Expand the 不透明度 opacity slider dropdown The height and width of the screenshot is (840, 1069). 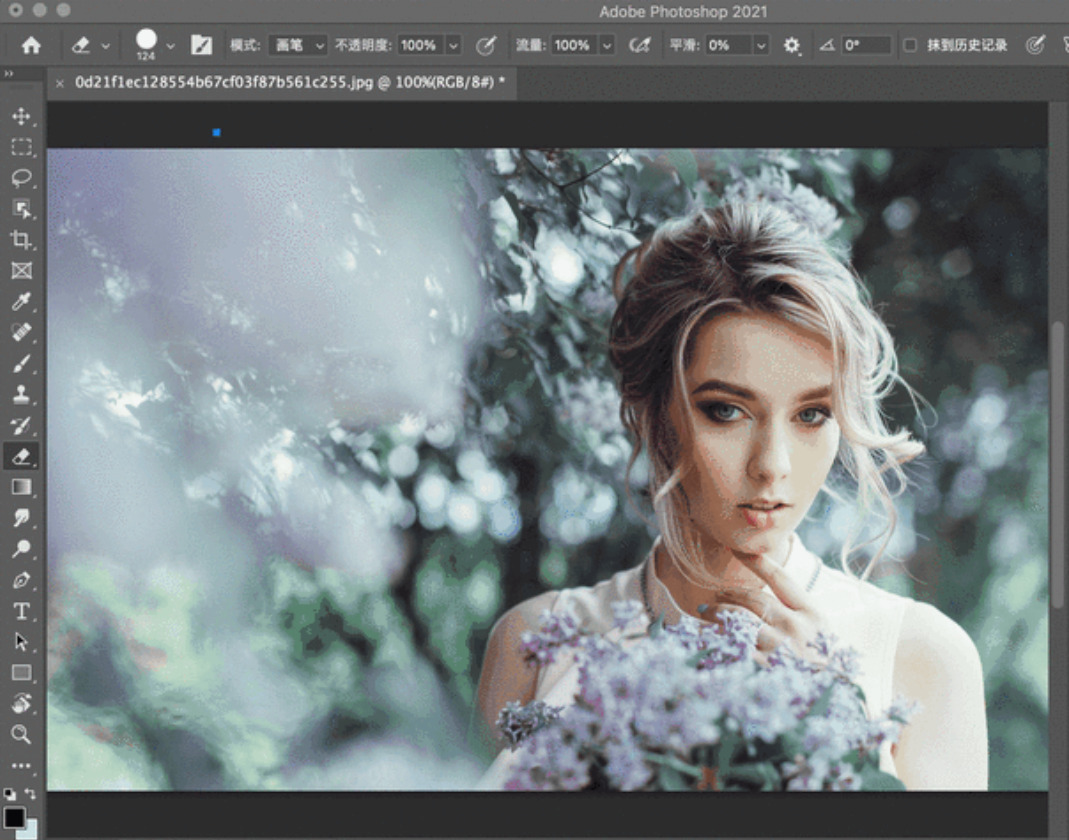(x=453, y=45)
